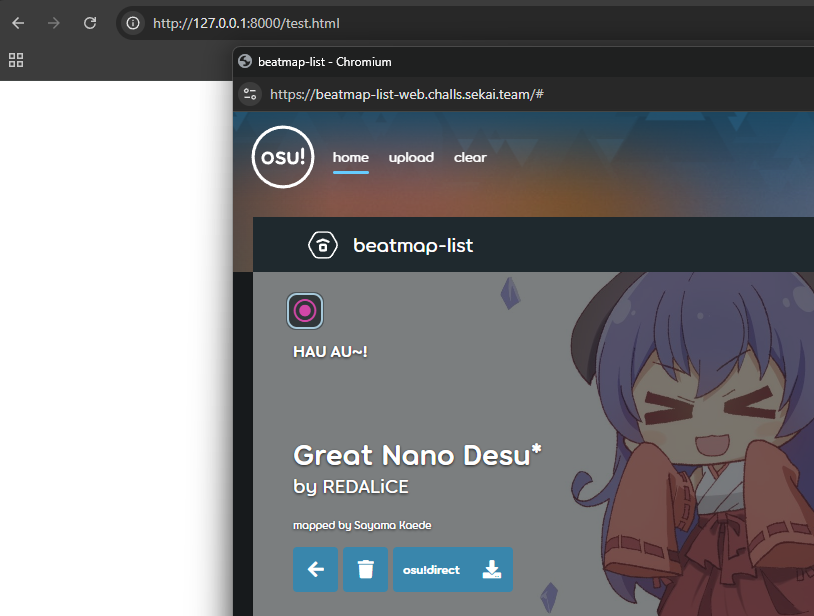Click the hexagon icon beside beatmap-list
814x616 pixels.
322,245
